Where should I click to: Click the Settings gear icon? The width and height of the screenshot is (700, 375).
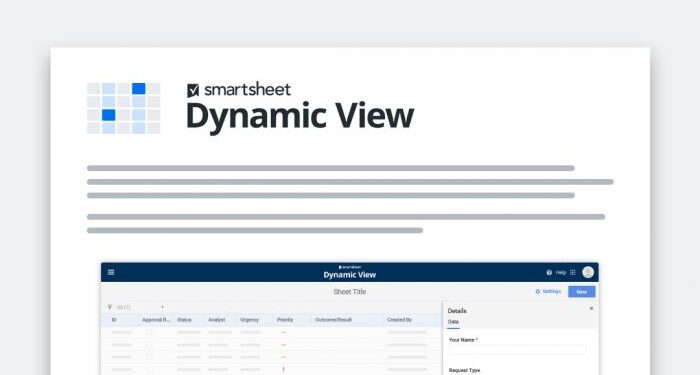pyautogui.click(x=538, y=292)
